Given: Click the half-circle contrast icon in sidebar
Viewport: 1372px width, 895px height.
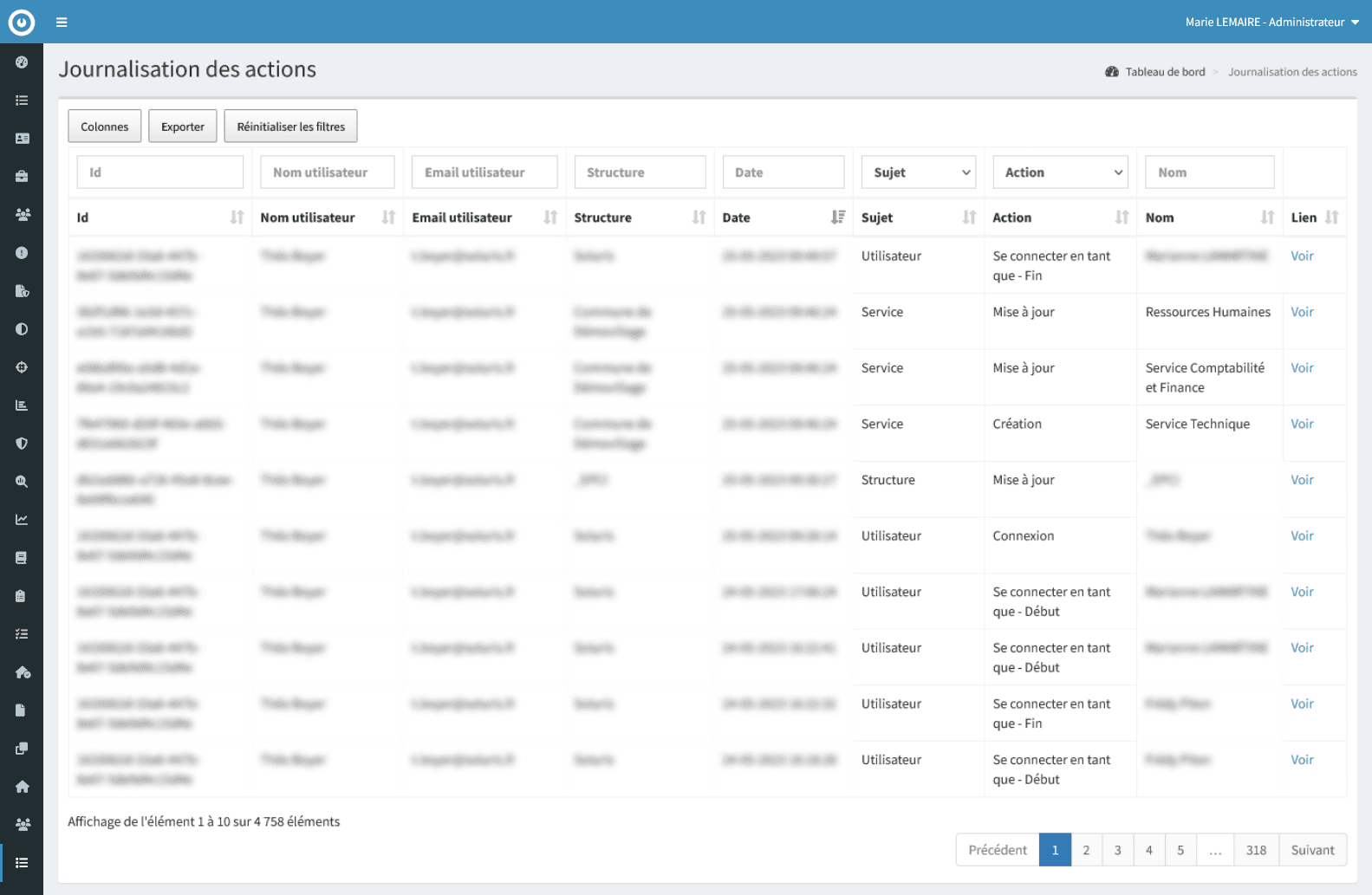Looking at the screenshot, I should (x=22, y=329).
